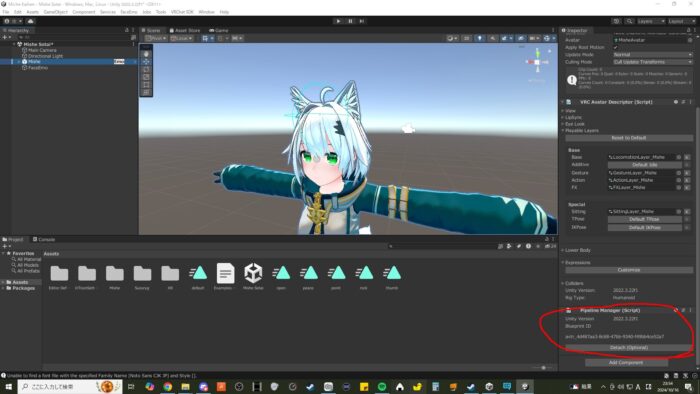
Task: Select the Unity scene asset in Project
Action: tap(253, 273)
